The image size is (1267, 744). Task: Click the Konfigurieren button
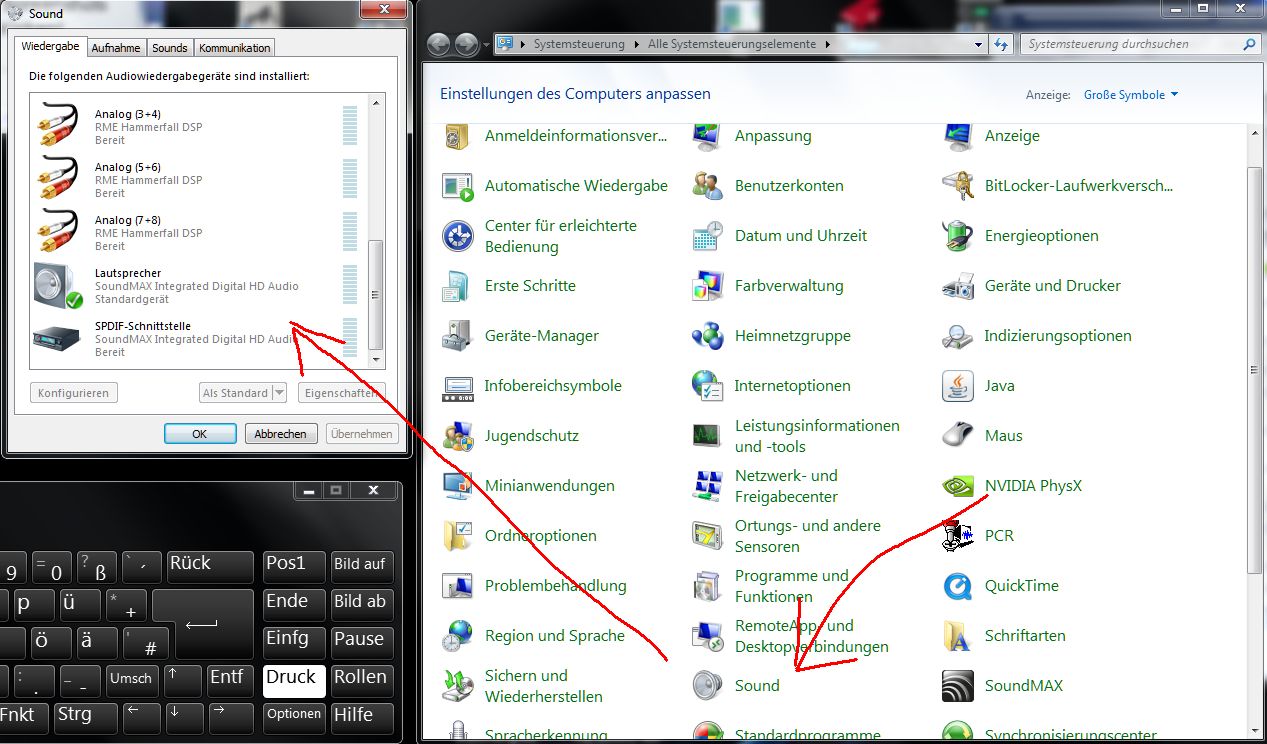tap(74, 393)
